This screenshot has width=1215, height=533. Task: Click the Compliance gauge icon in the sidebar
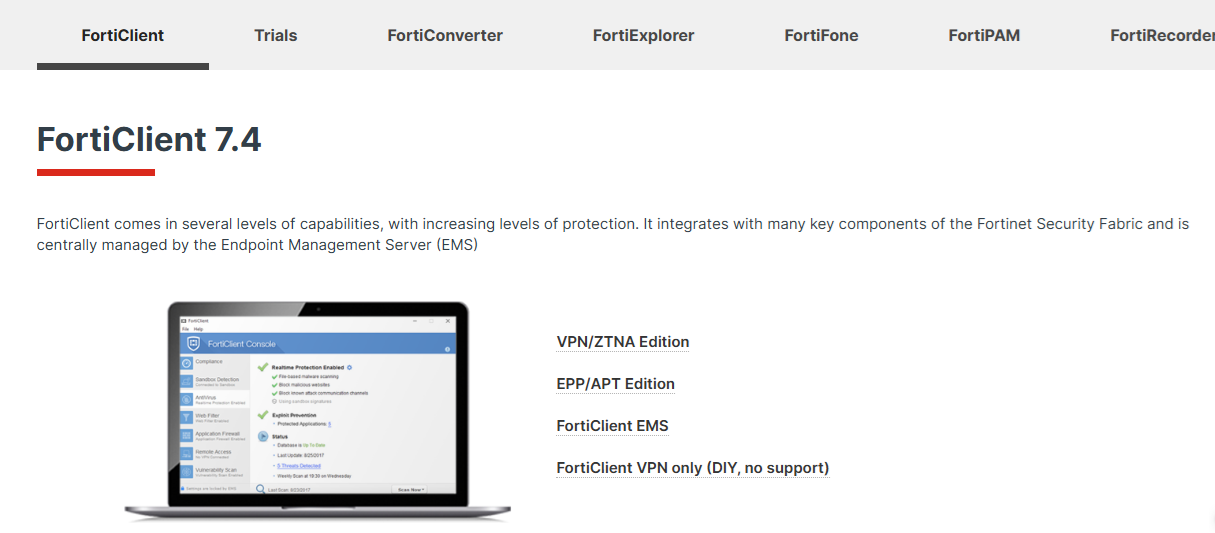186,363
